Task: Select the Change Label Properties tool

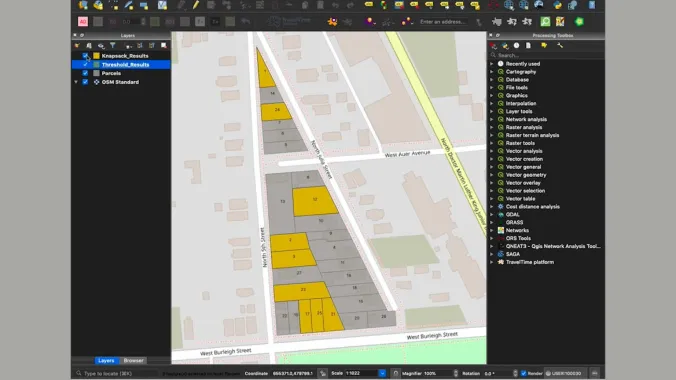Action: pyautogui.click(x=475, y=5)
